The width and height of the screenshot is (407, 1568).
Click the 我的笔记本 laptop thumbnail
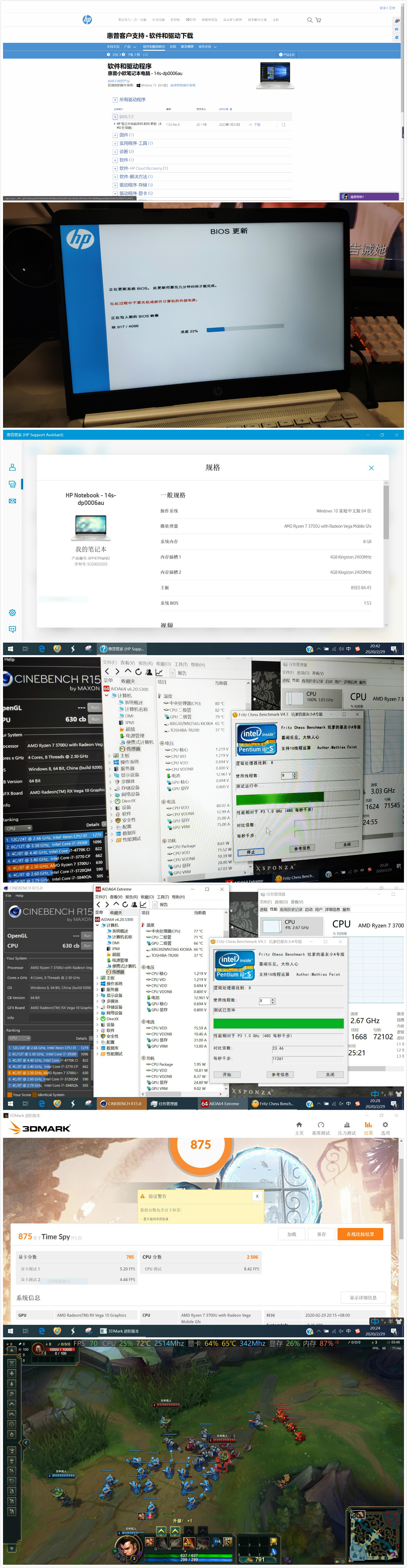[91, 528]
